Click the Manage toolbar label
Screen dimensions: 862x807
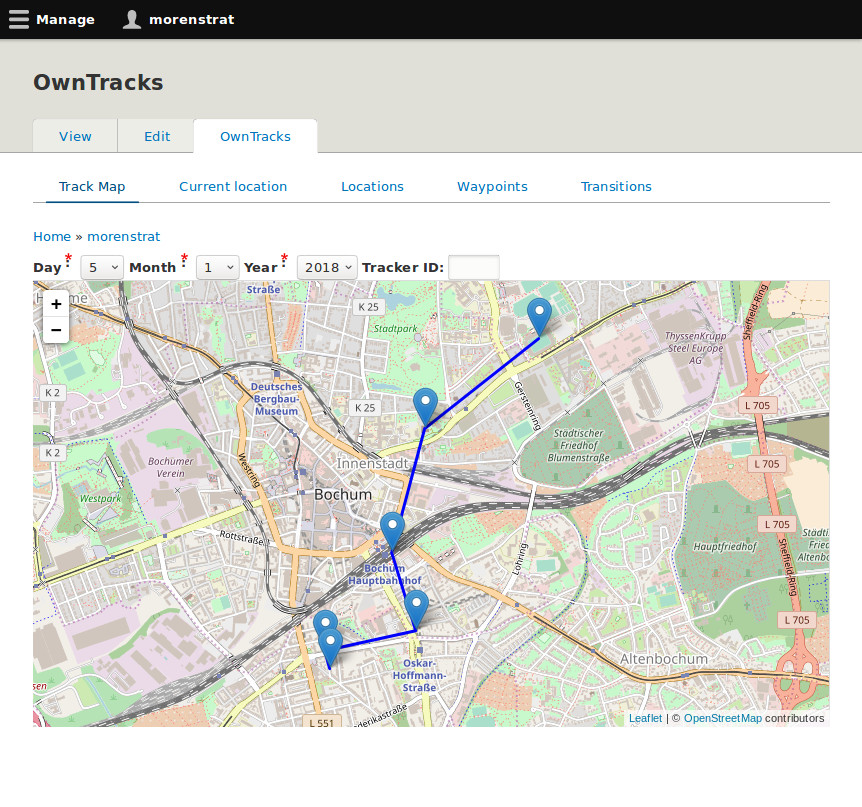coord(65,20)
